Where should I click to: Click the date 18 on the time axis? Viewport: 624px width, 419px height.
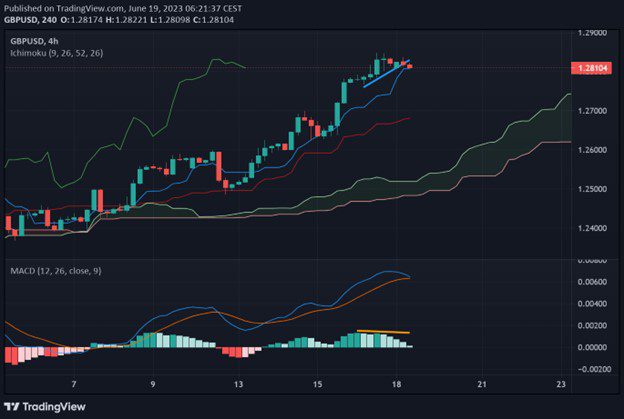tap(397, 384)
